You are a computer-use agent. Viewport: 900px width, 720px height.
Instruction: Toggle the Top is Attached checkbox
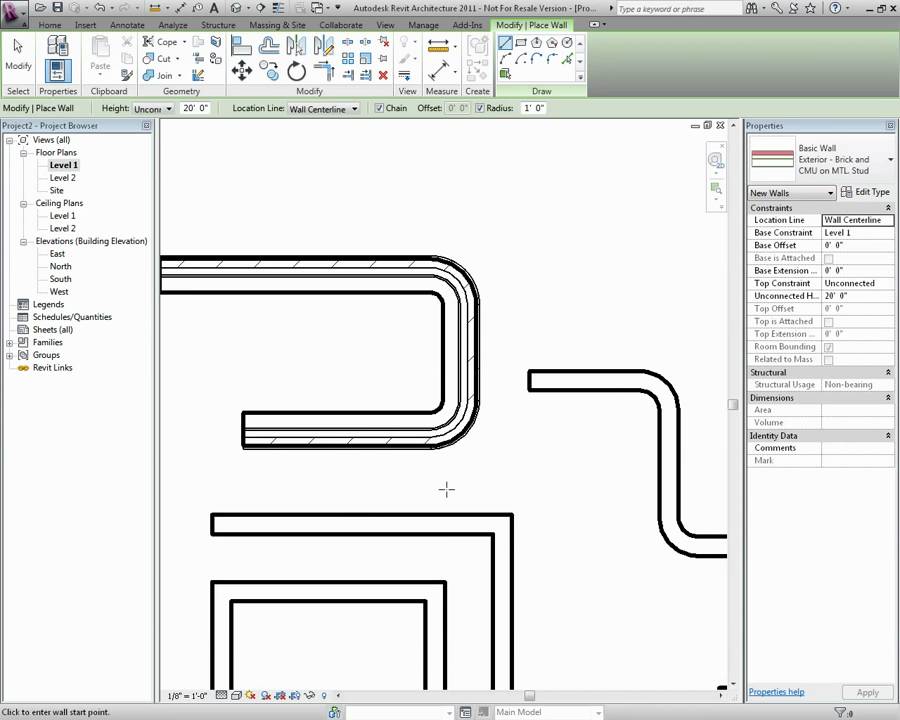(x=828, y=322)
